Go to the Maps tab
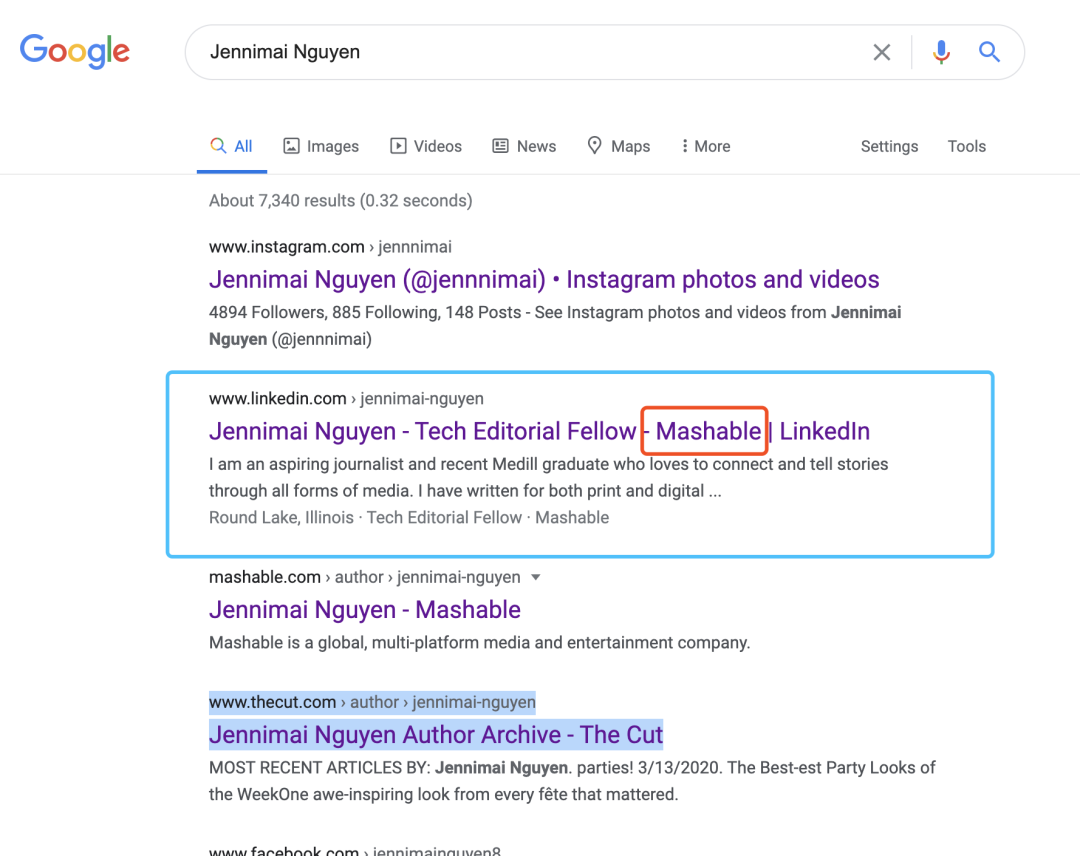This screenshot has width=1080, height=856. pos(618,146)
